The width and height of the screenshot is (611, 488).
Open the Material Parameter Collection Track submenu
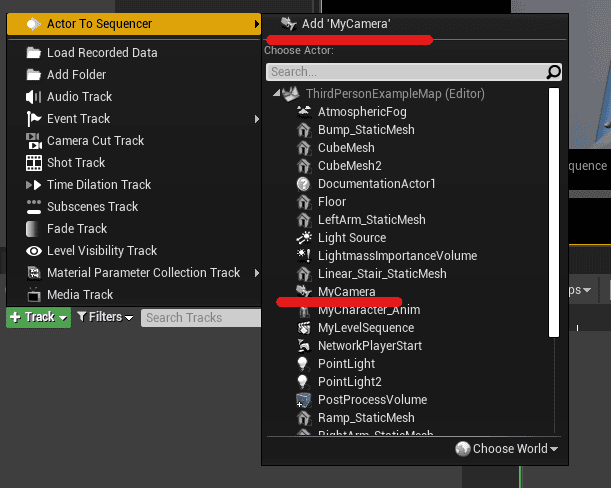[x=257, y=273]
